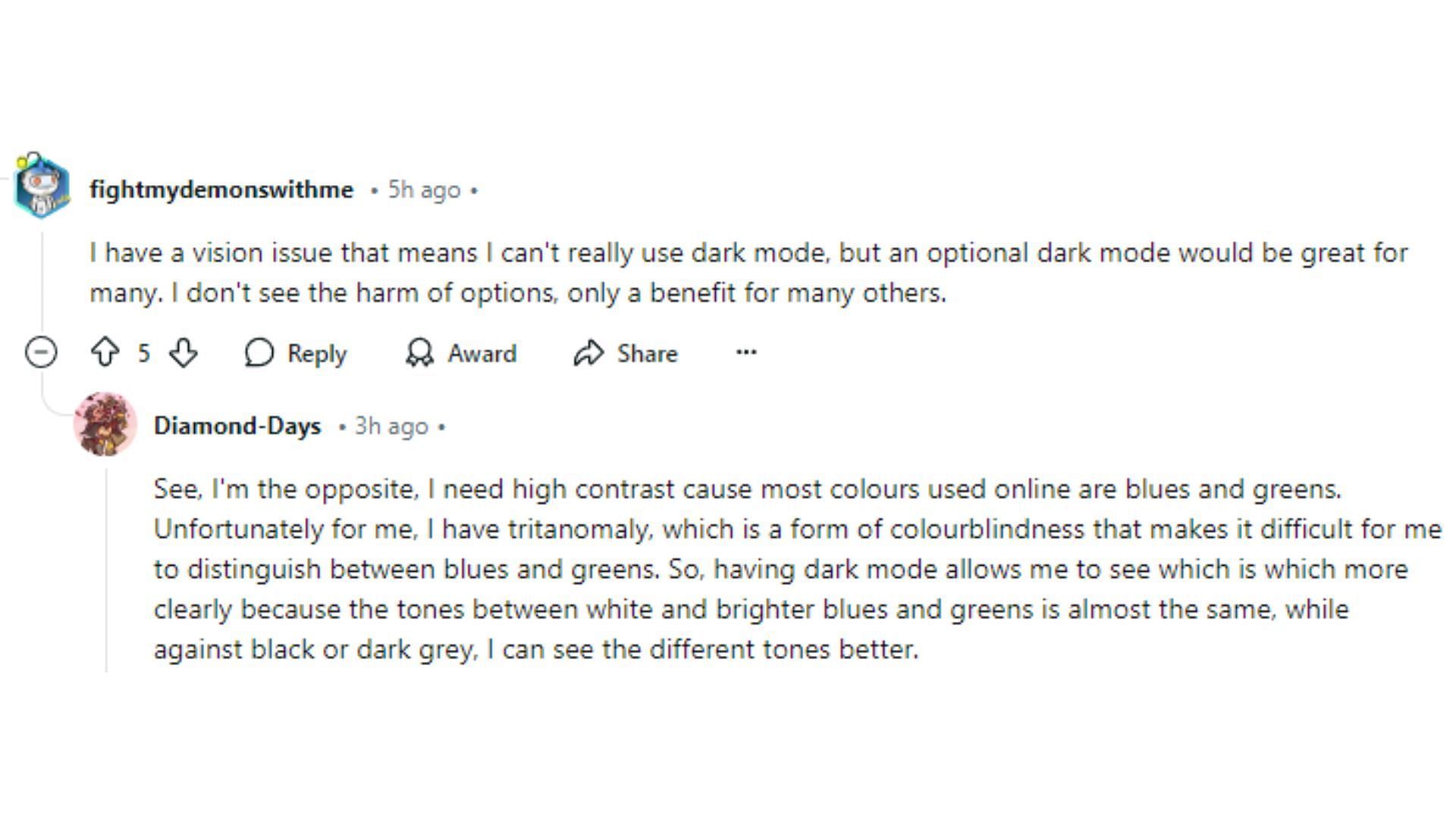Collapse the fightmydemonswithme comment thread
The height and width of the screenshot is (819, 1456).
(41, 353)
